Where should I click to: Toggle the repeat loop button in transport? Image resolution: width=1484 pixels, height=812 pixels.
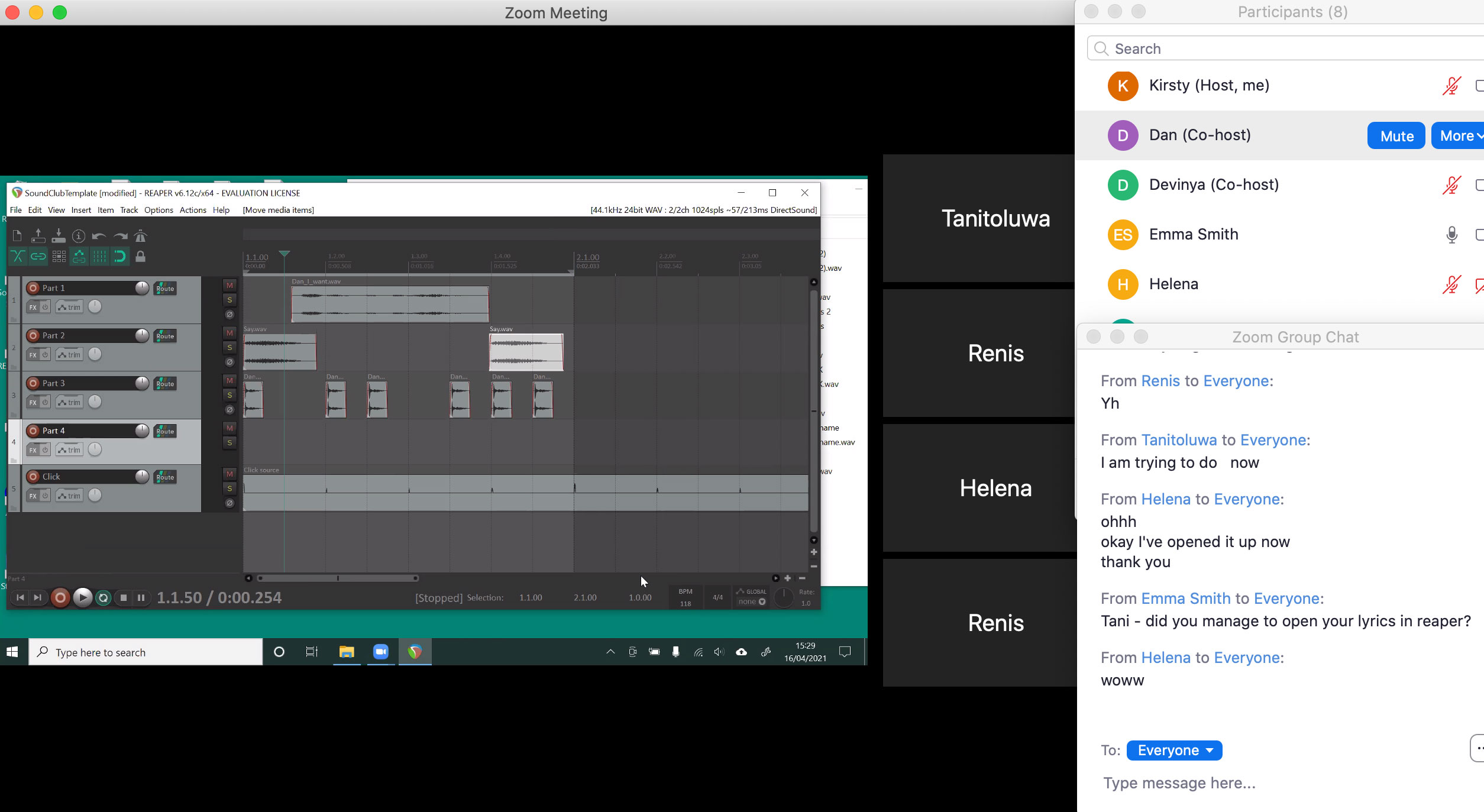click(x=104, y=598)
